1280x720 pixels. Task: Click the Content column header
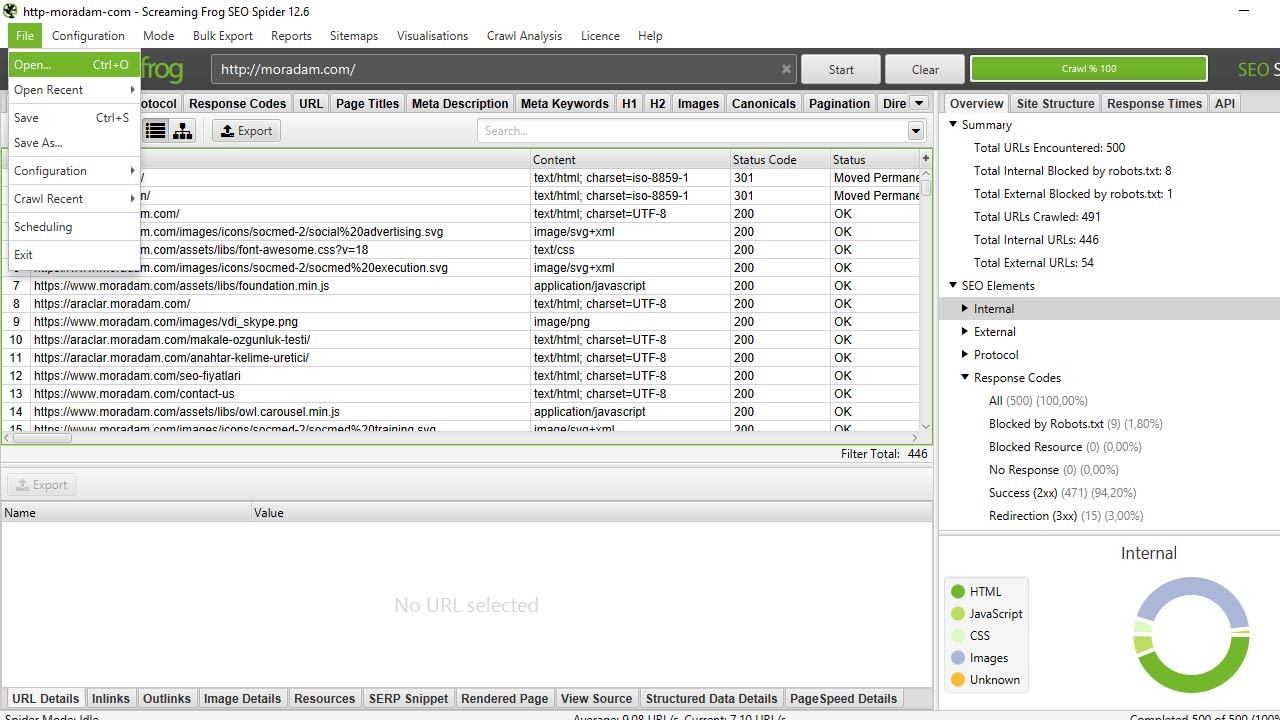tap(630, 159)
